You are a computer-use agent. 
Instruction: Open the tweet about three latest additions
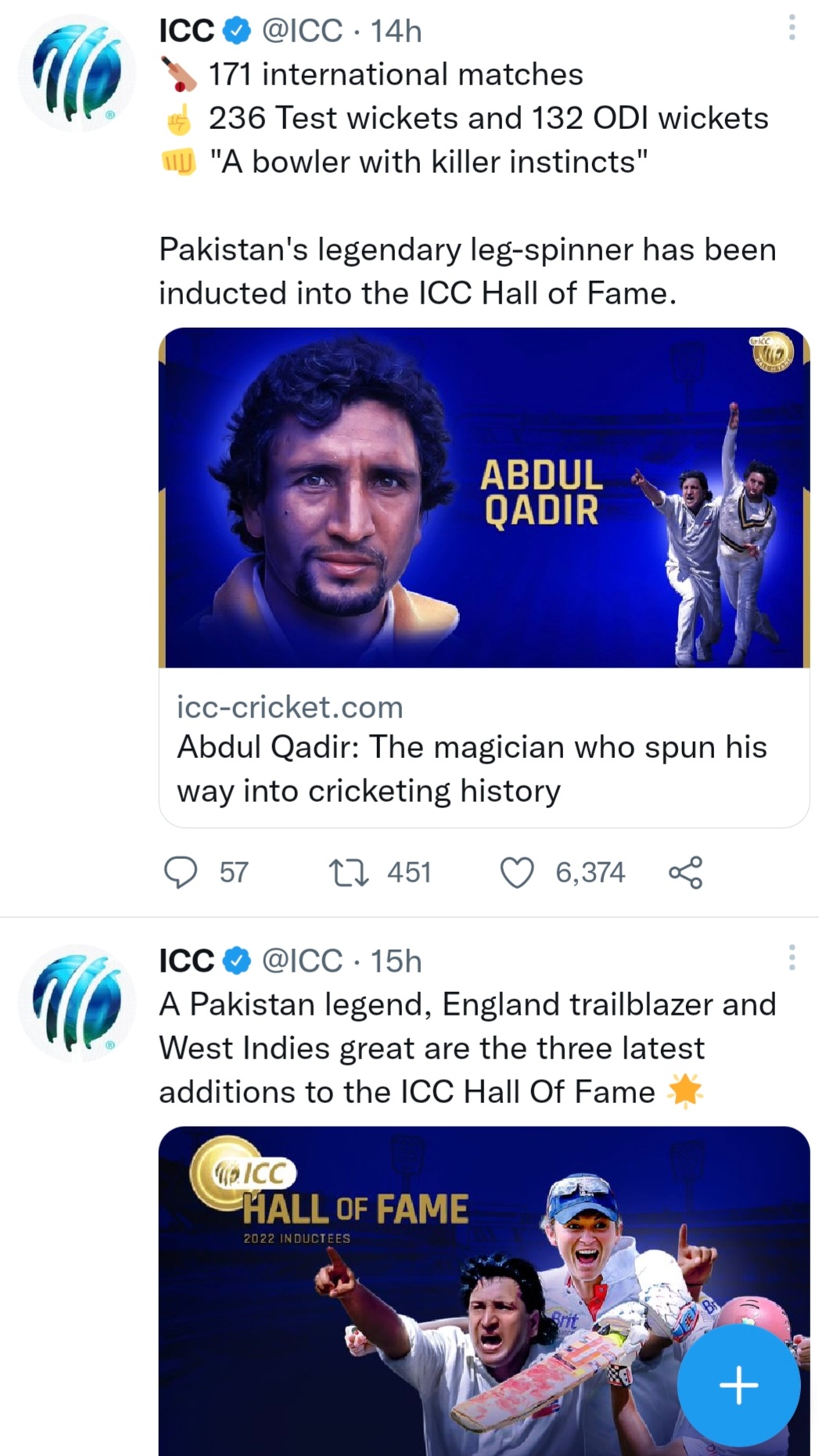click(467, 1048)
